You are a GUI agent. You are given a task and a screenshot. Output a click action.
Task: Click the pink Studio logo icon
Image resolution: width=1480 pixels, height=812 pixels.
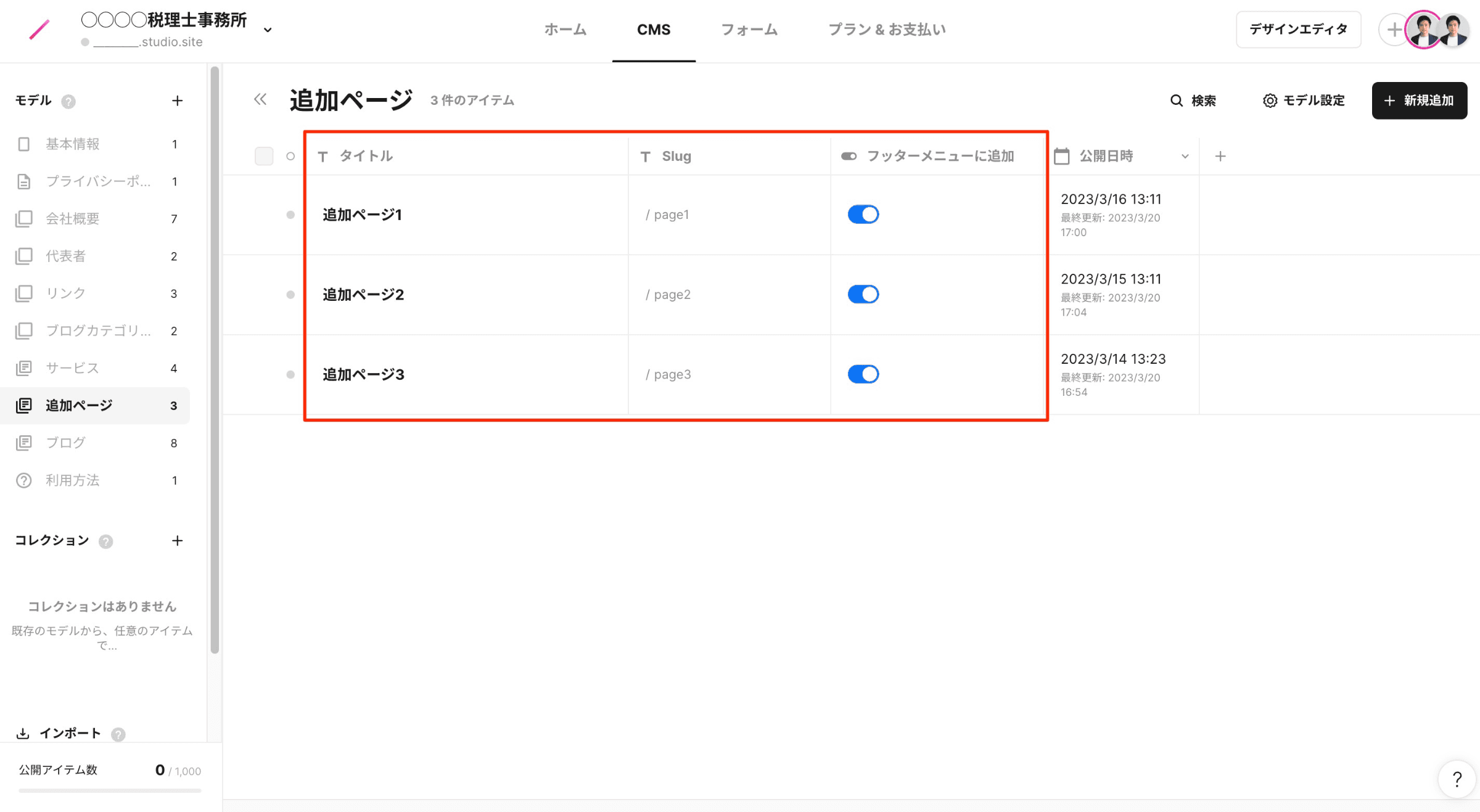point(39,30)
